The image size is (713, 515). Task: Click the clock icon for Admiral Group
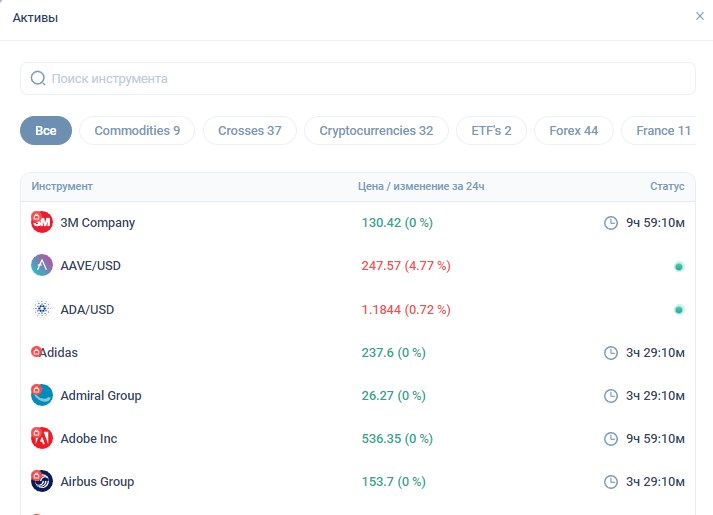tap(611, 395)
